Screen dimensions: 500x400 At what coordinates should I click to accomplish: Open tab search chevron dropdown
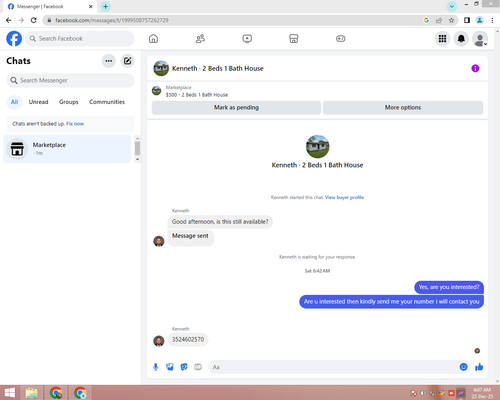[452, 6]
